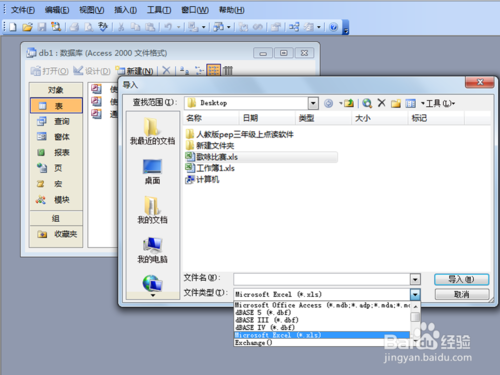Open the Undo dropdown arrow in toolbar
The height and width of the screenshot is (375, 500).
point(179,27)
